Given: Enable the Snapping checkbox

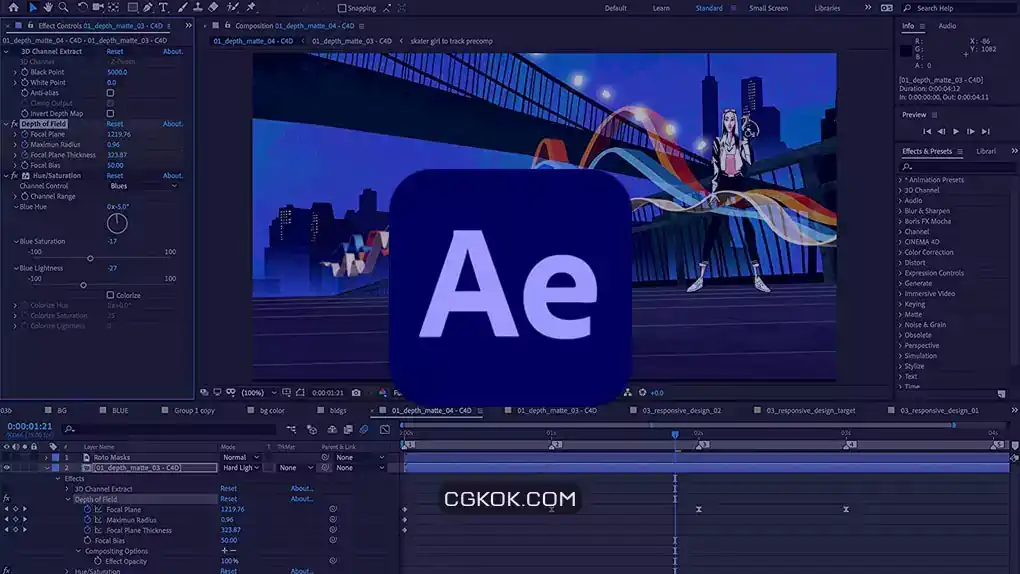Looking at the screenshot, I should [342, 8].
